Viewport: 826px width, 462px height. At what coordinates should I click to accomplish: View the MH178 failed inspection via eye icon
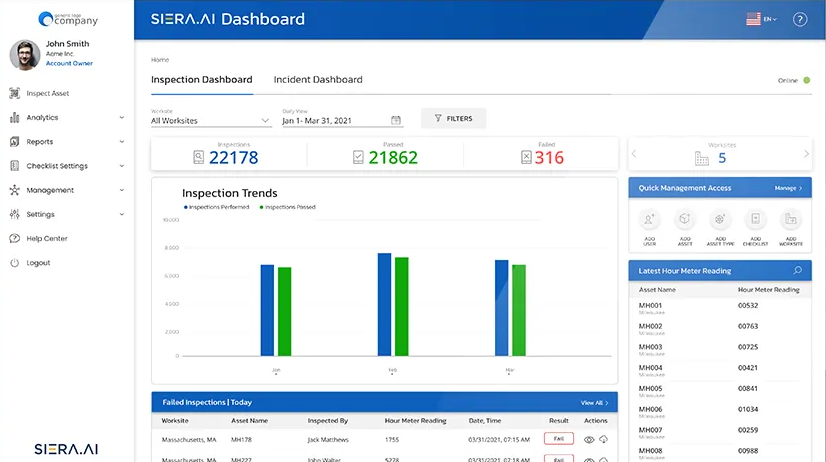(590, 439)
